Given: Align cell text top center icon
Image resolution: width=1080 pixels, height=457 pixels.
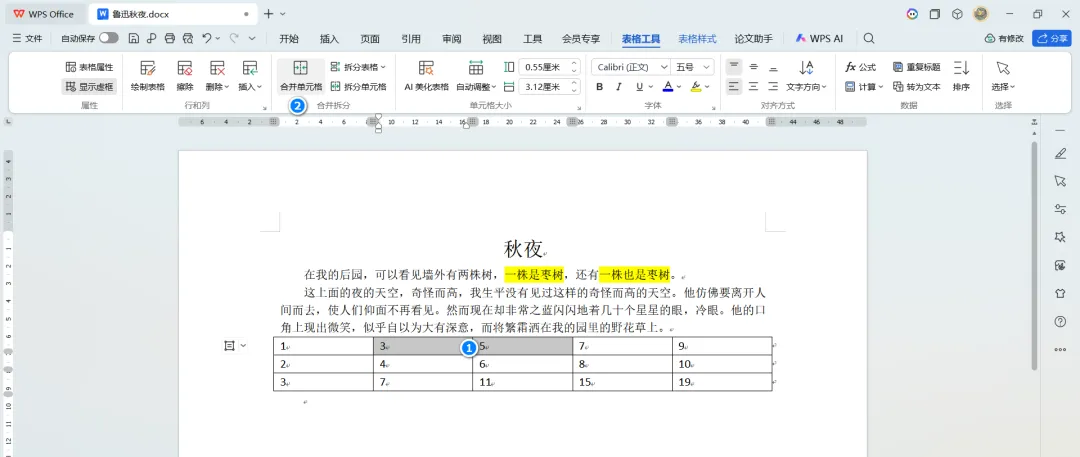Looking at the screenshot, I should (754, 67).
